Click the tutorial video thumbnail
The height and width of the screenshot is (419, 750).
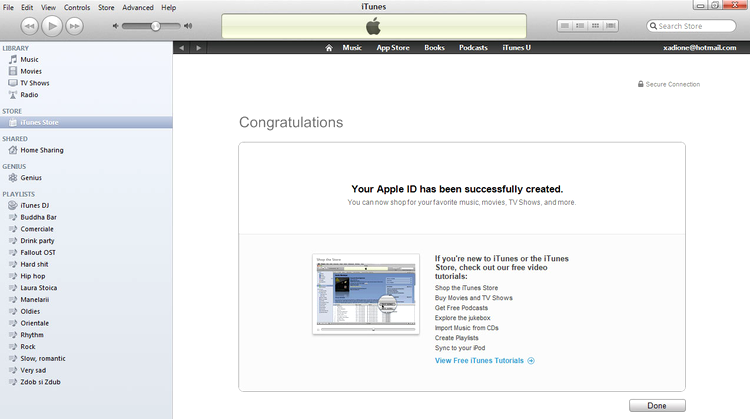(366, 294)
